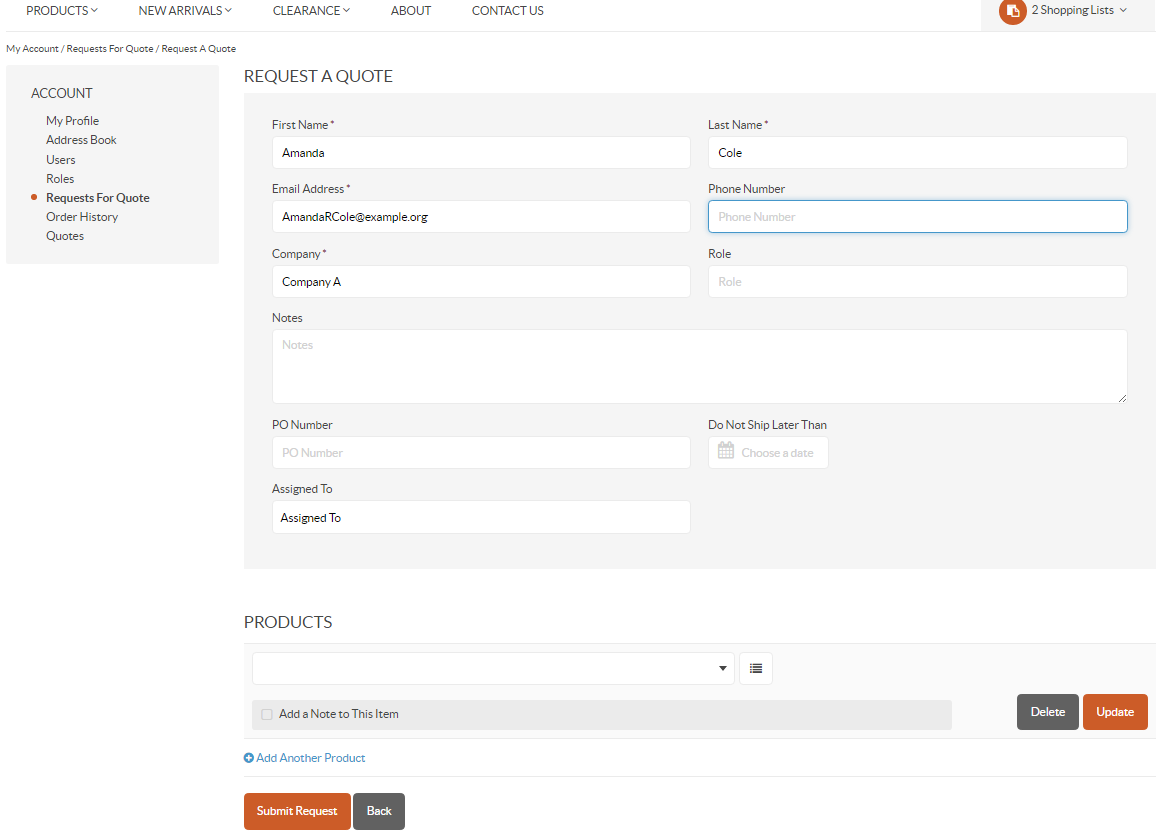The image size is (1168, 831).
Task: Click the Notes text area
Action: [x=699, y=367]
